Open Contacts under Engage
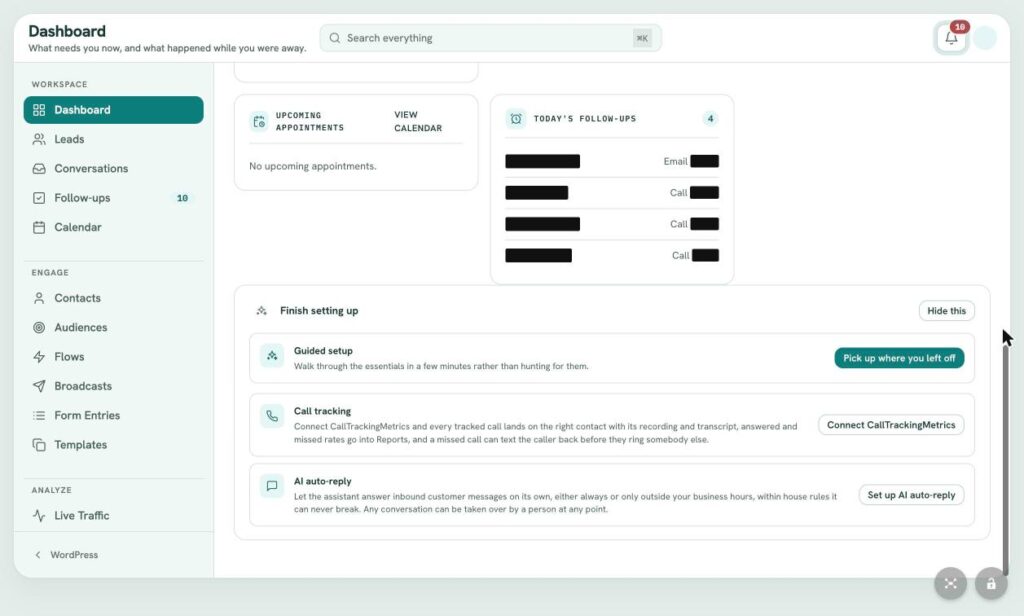 pyautogui.click(x=114, y=298)
